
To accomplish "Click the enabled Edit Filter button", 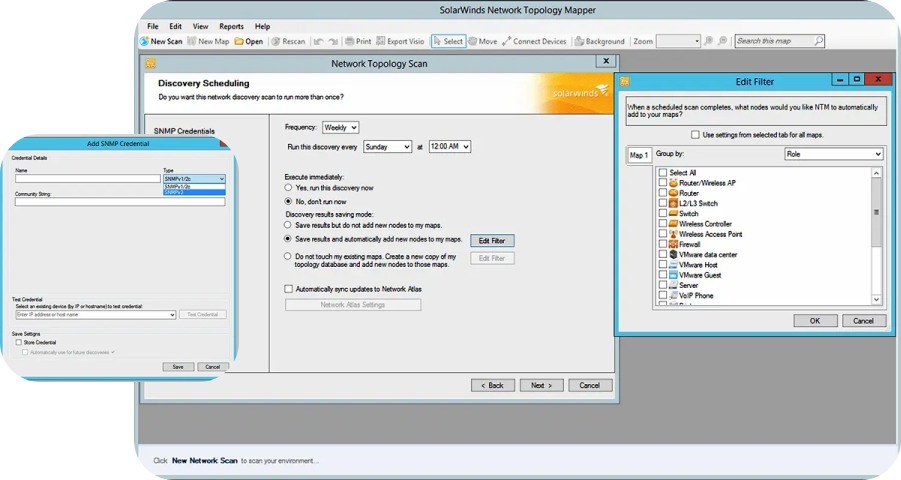I will 492,241.
